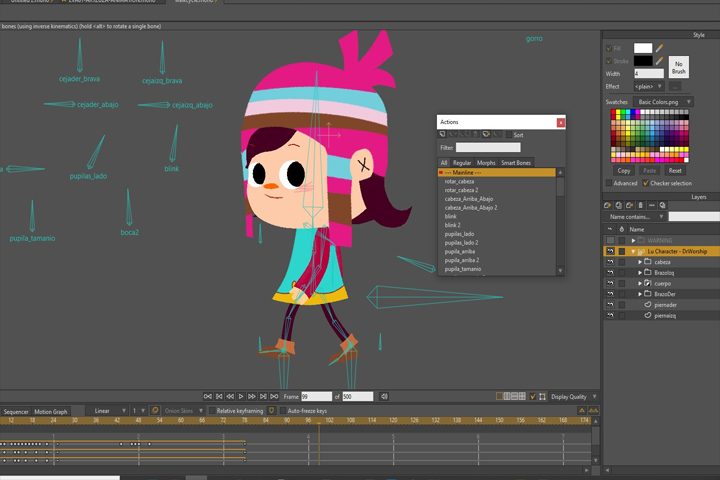Click the new action icon in Actions window
The width and height of the screenshot is (720, 480).
pos(442,134)
